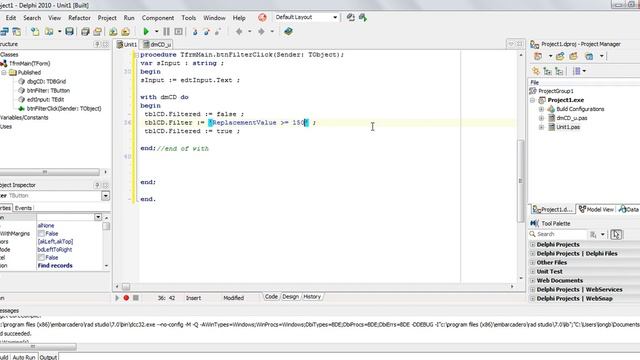This screenshot has height=360, width=640.
Task: Click the editor vertical scrollbar thumb
Action: point(520,180)
